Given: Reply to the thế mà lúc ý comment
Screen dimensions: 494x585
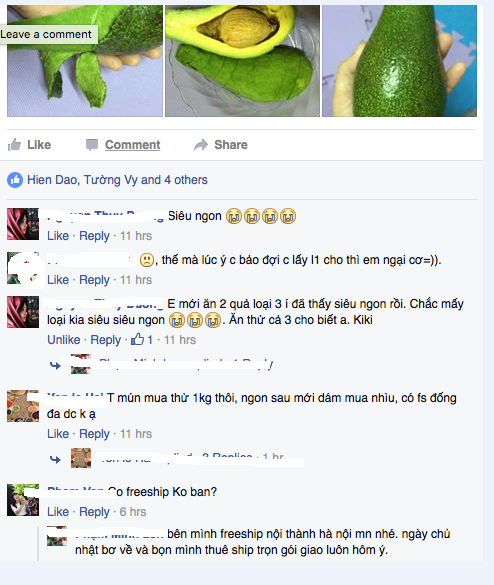Looking at the screenshot, I should click(94, 280).
